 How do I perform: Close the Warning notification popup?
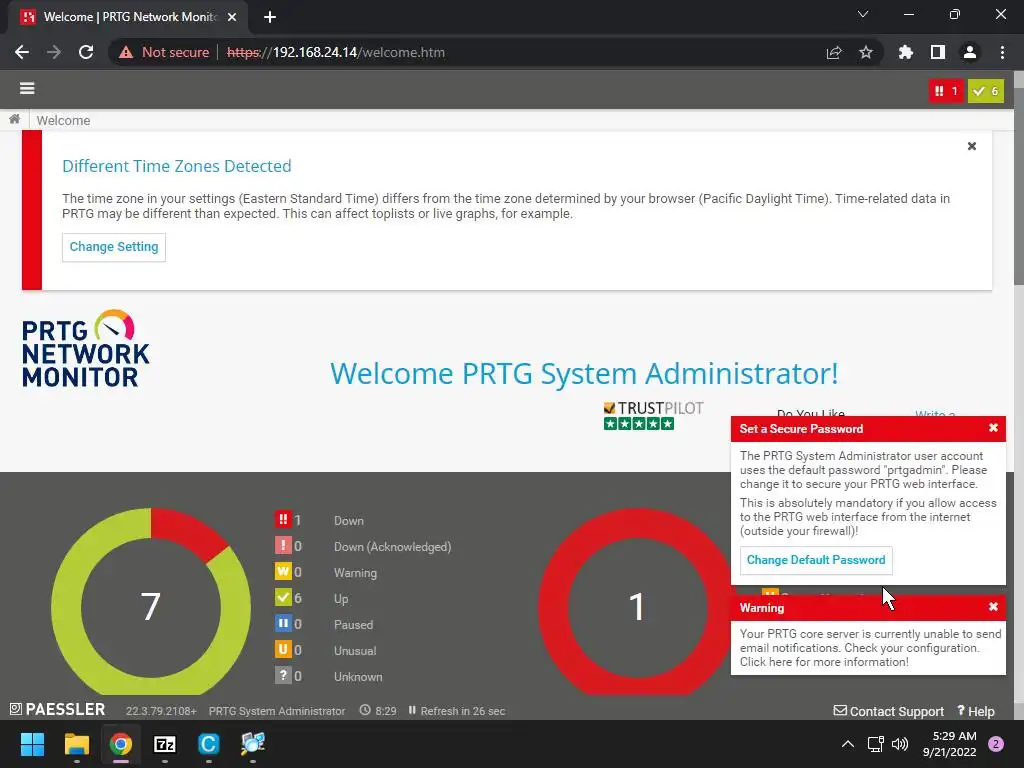click(x=993, y=607)
